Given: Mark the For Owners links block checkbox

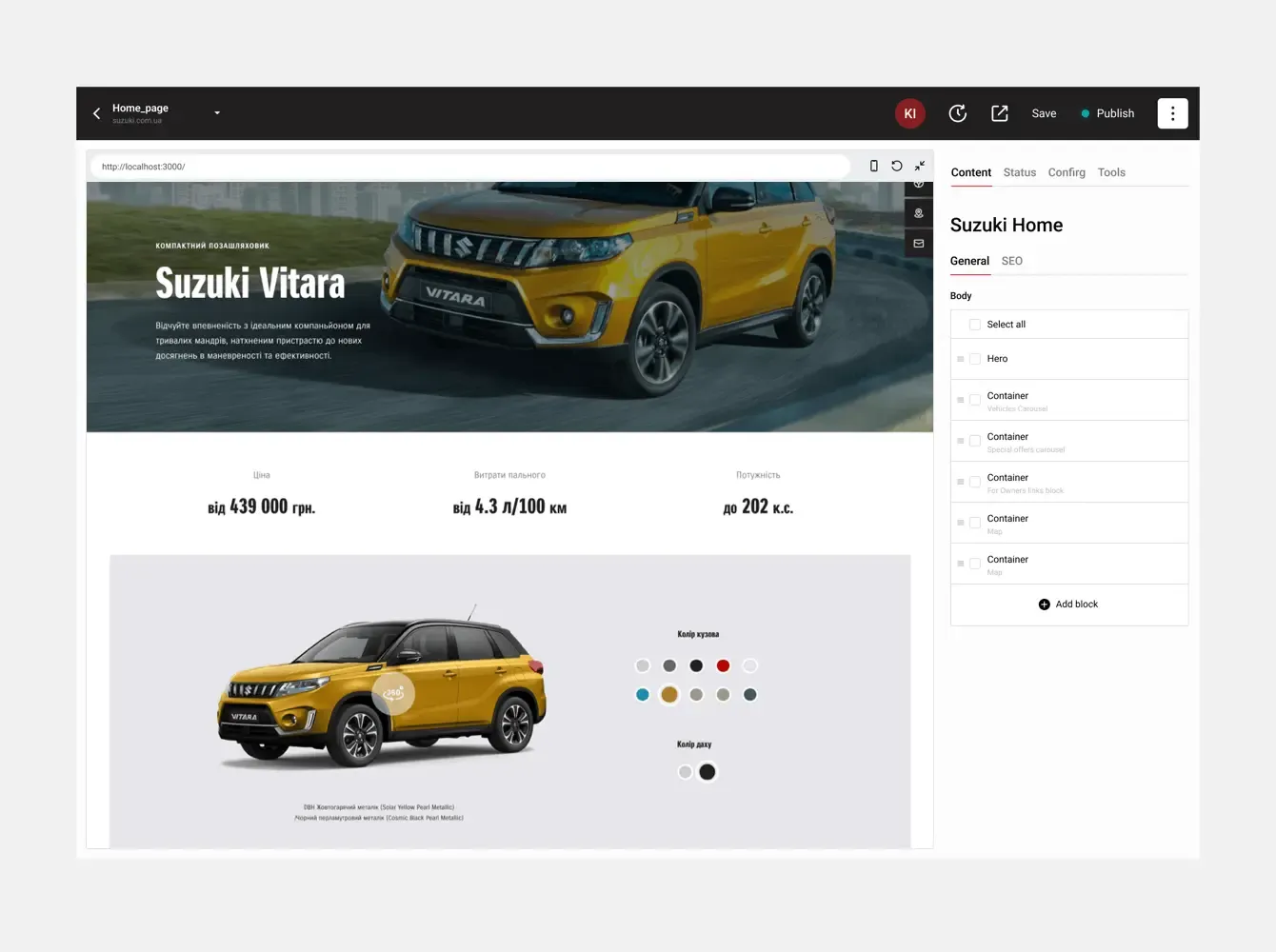Looking at the screenshot, I should point(975,482).
